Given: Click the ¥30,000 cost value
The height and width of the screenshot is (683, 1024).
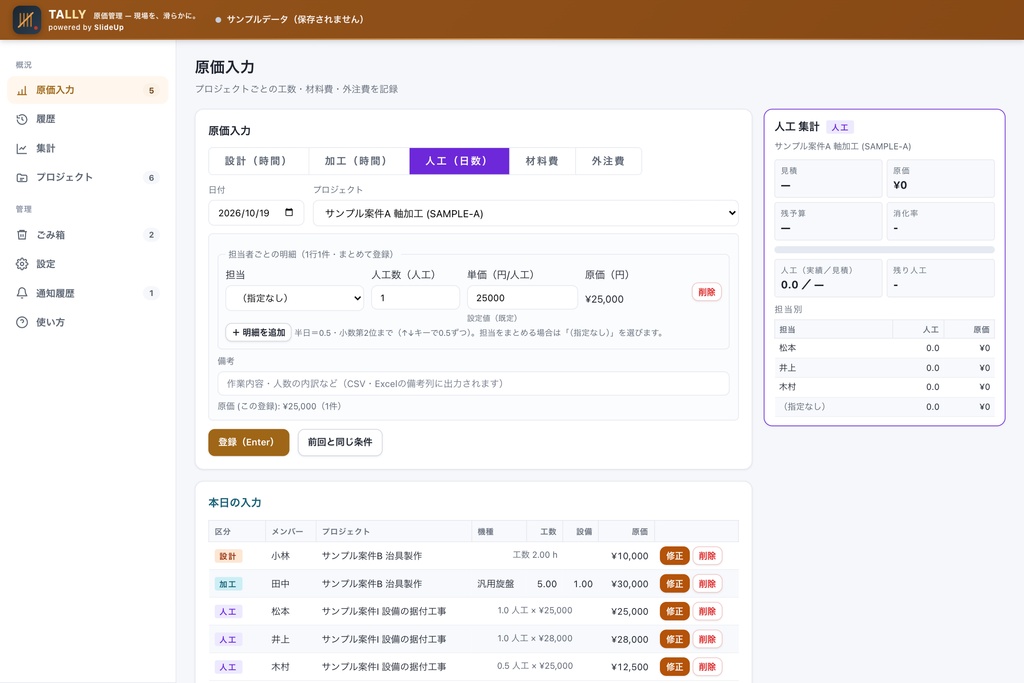Looking at the screenshot, I should tap(630, 584).
